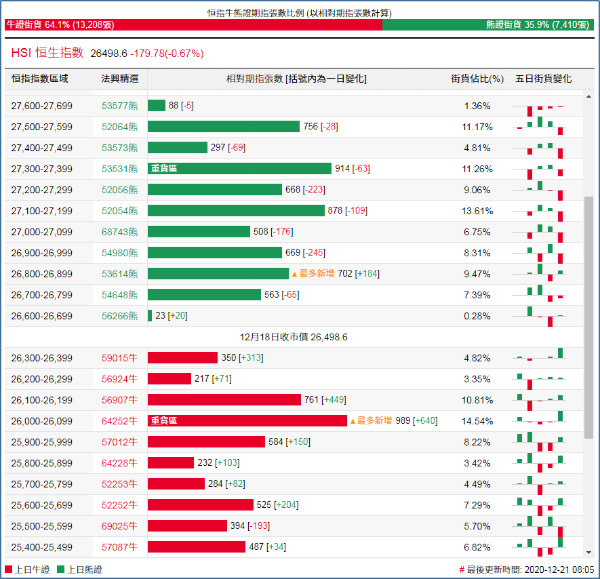This screenshot has height=579, width=600.
Task: Click the five-day chart for 25,400-25,499
Action: click(539, 547)
